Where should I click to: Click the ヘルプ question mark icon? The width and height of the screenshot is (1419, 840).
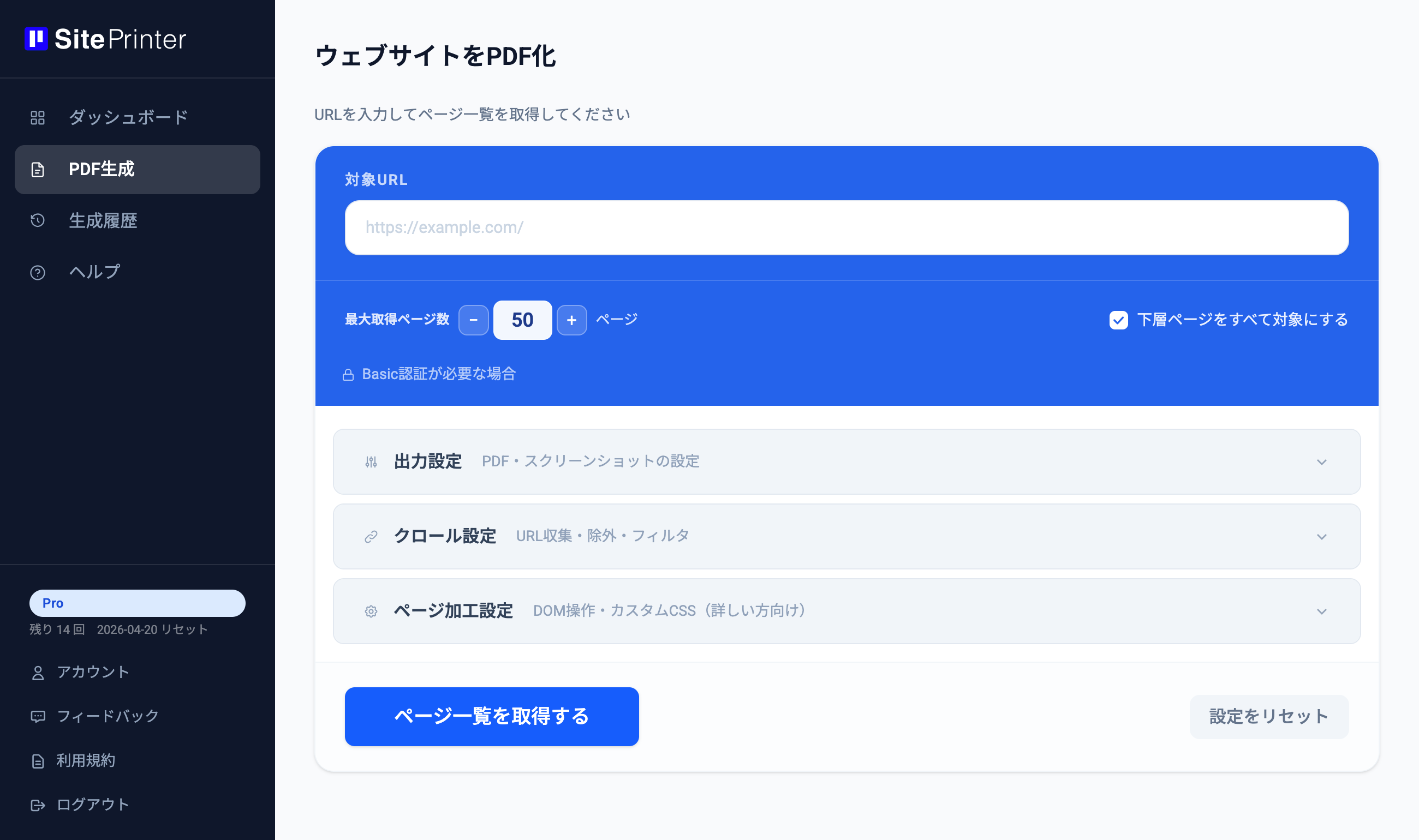pyautogui.click(x=37, y=272)
